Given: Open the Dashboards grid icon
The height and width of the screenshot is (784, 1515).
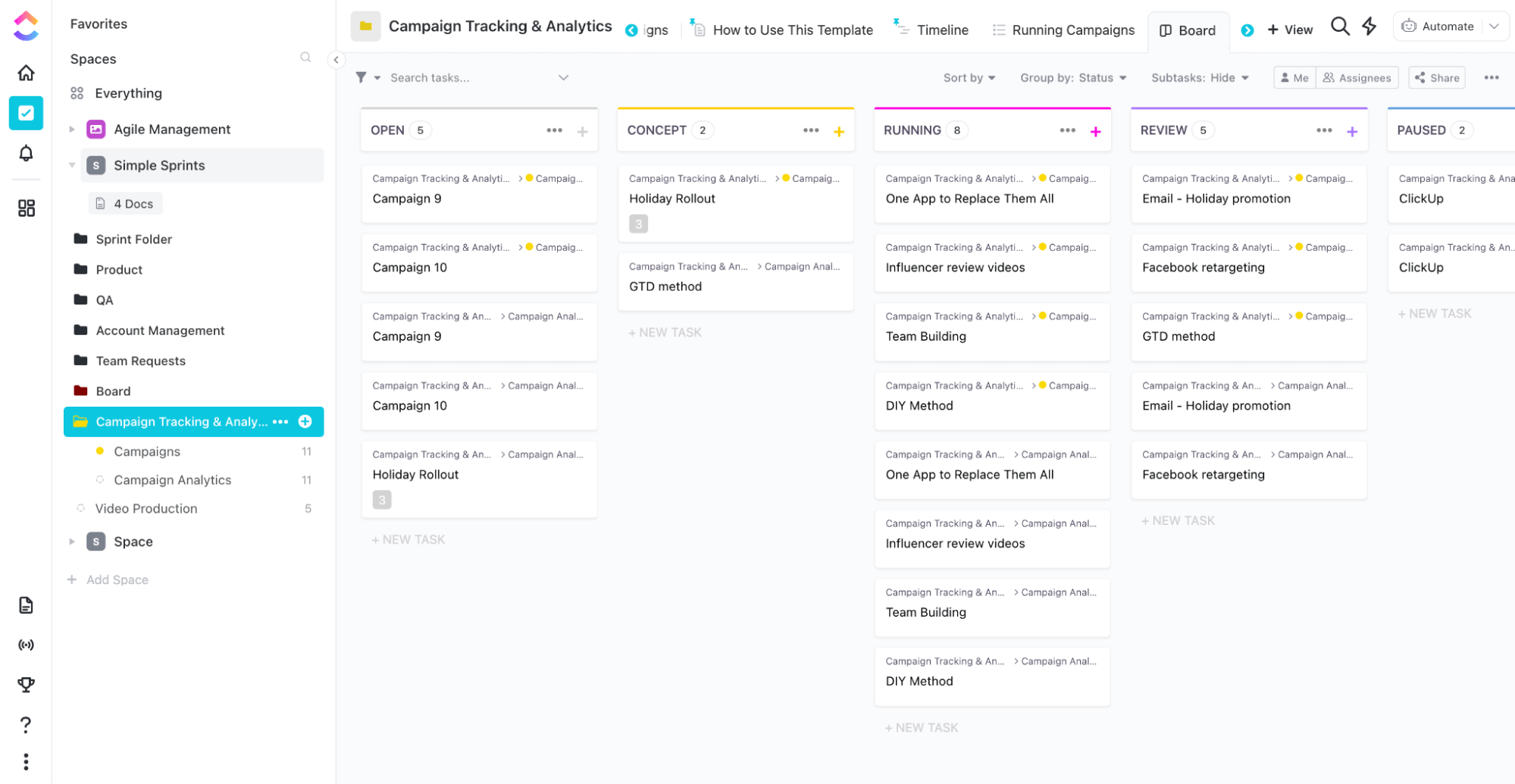Looking at the screenshot, I should pyautogui.click(x=26, y=208).
